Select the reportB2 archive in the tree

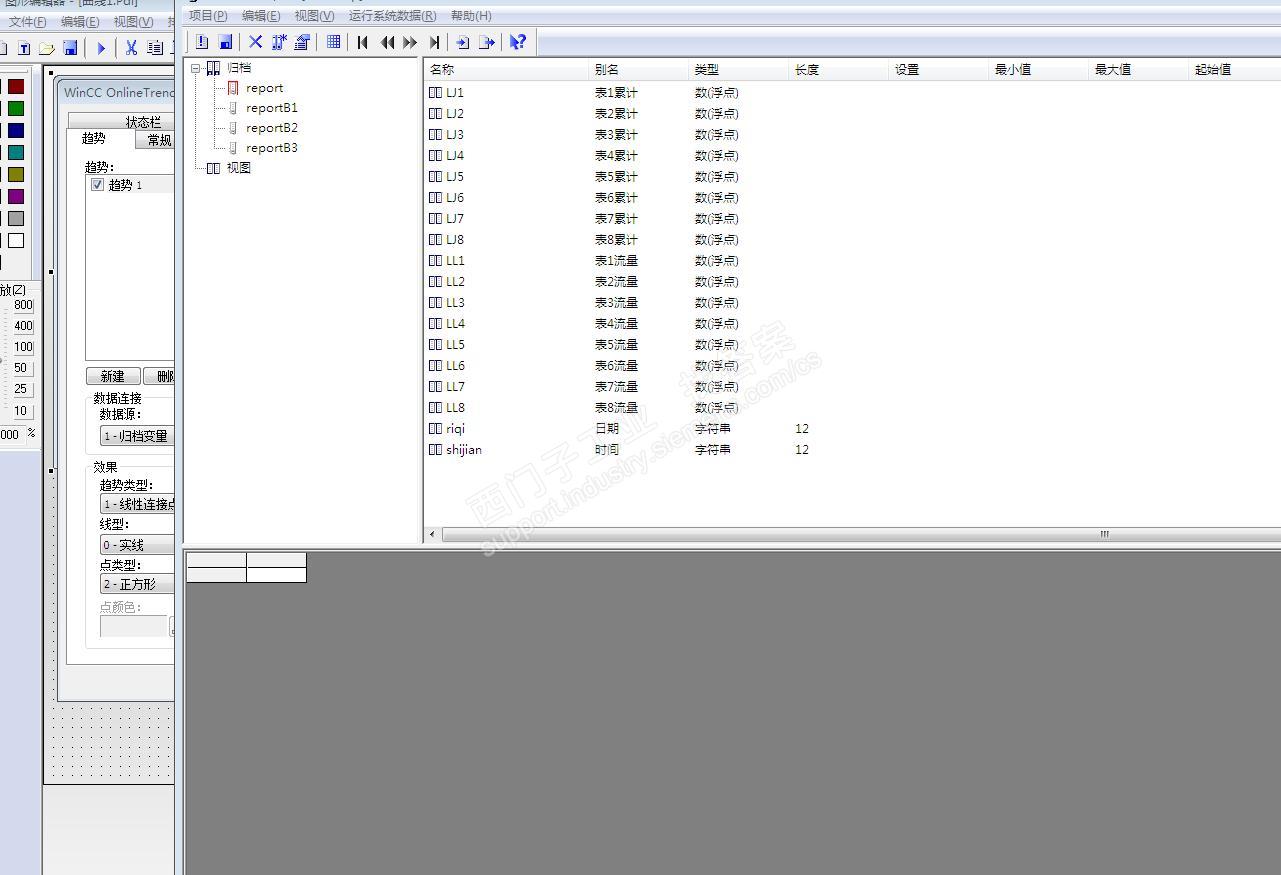[x=271, y=128]
